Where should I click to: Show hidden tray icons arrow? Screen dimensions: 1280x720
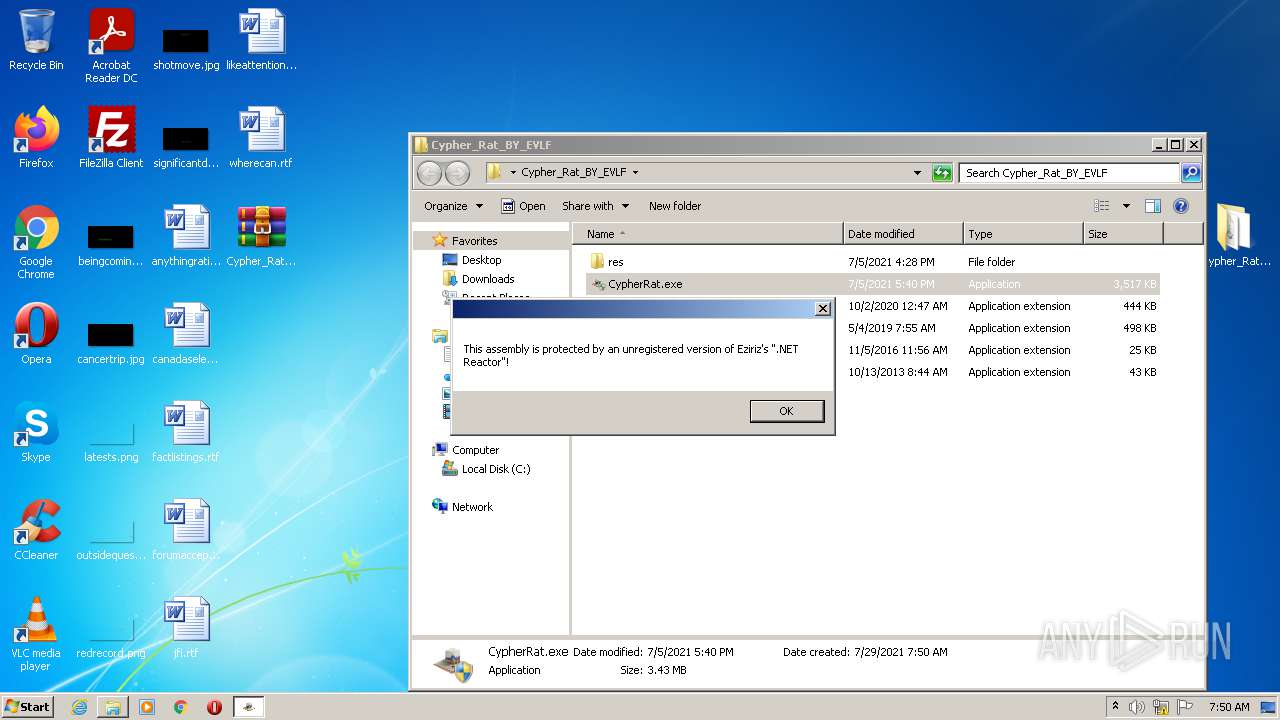pos(1115,706)
